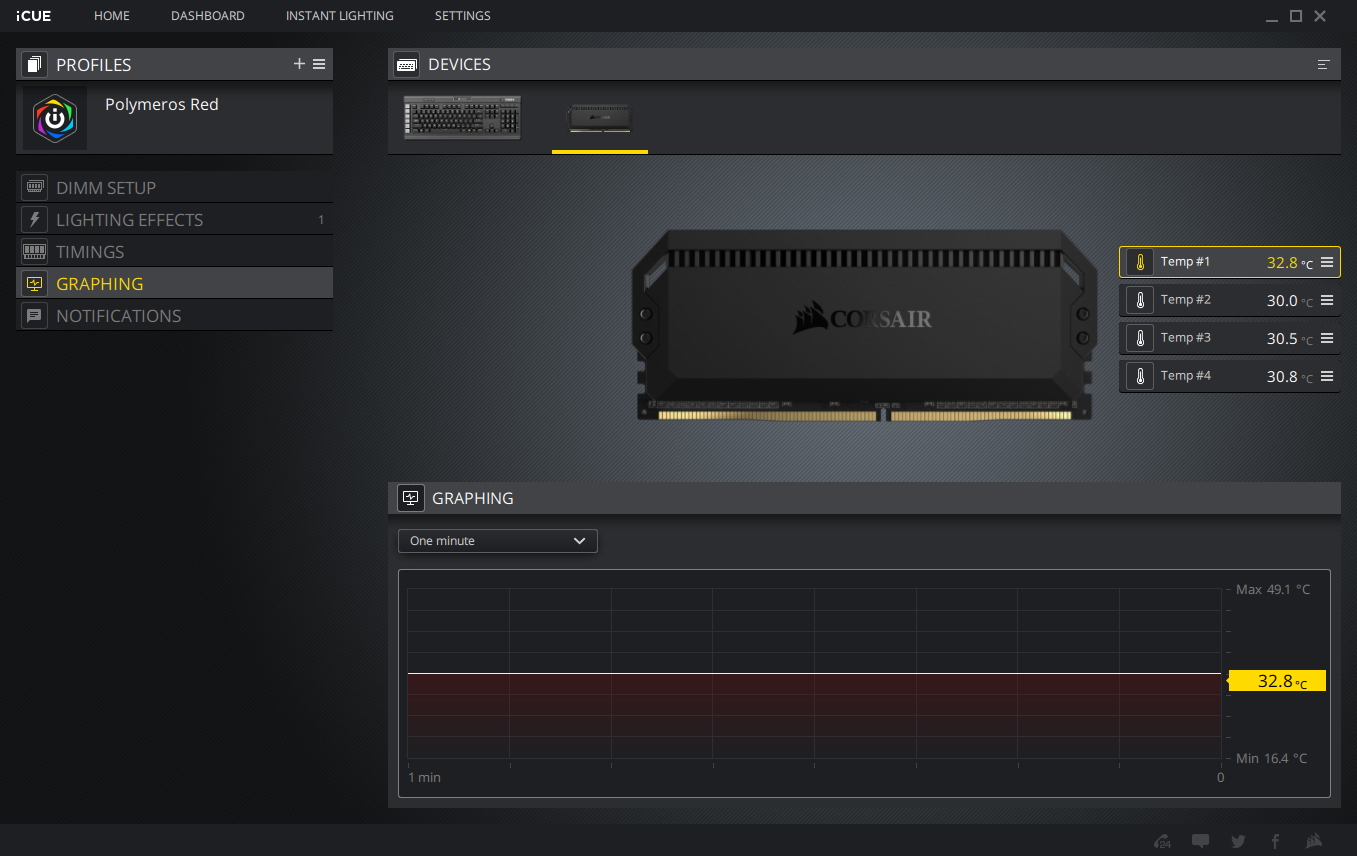Open the Dashboard tab
Viewport: 1357px width, 856px height.
208,16
